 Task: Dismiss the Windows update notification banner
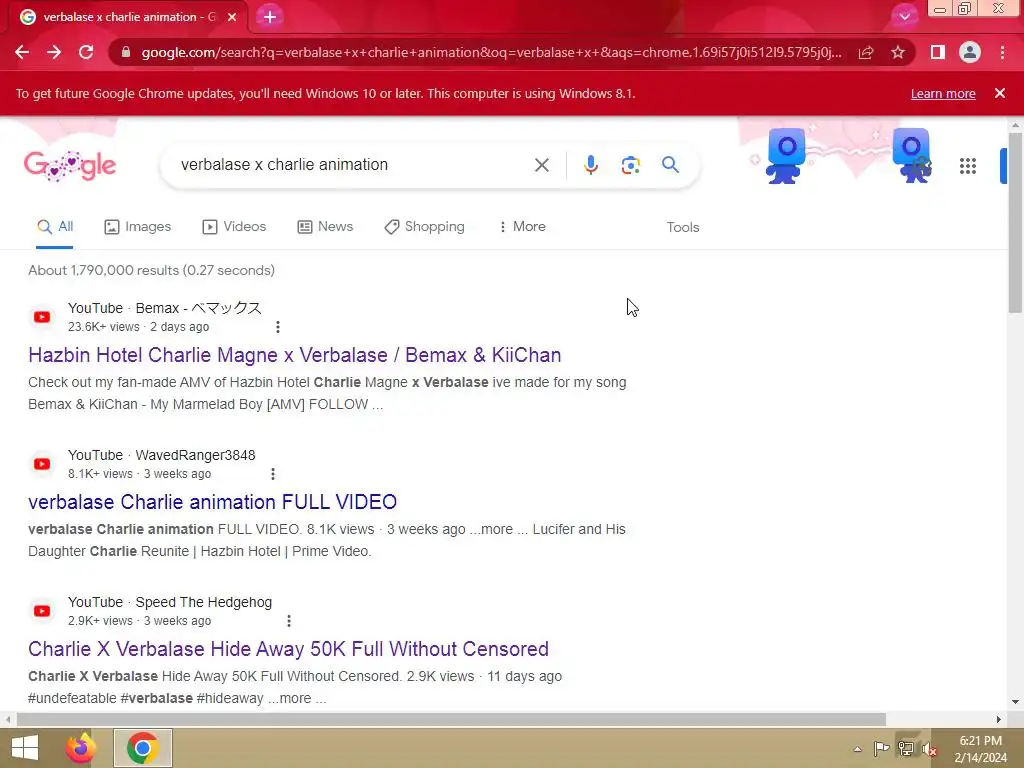click(1000, 93)
